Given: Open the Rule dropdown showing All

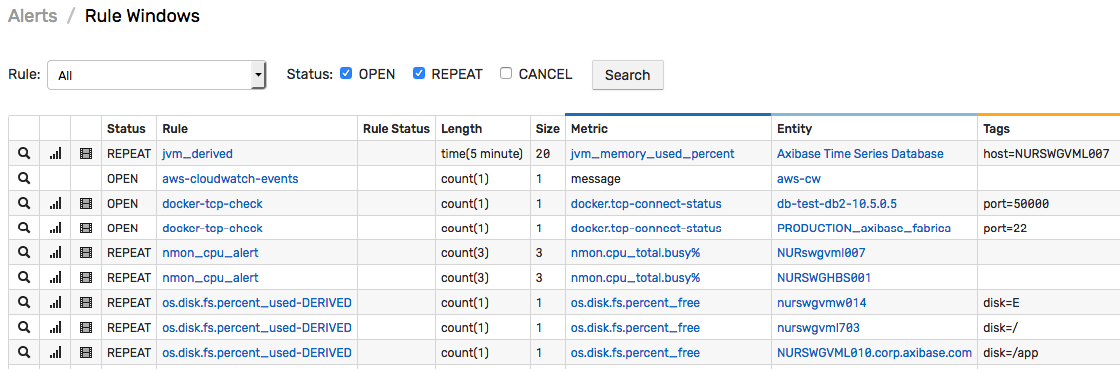Looking at the screenshot, I should (156, 75).
